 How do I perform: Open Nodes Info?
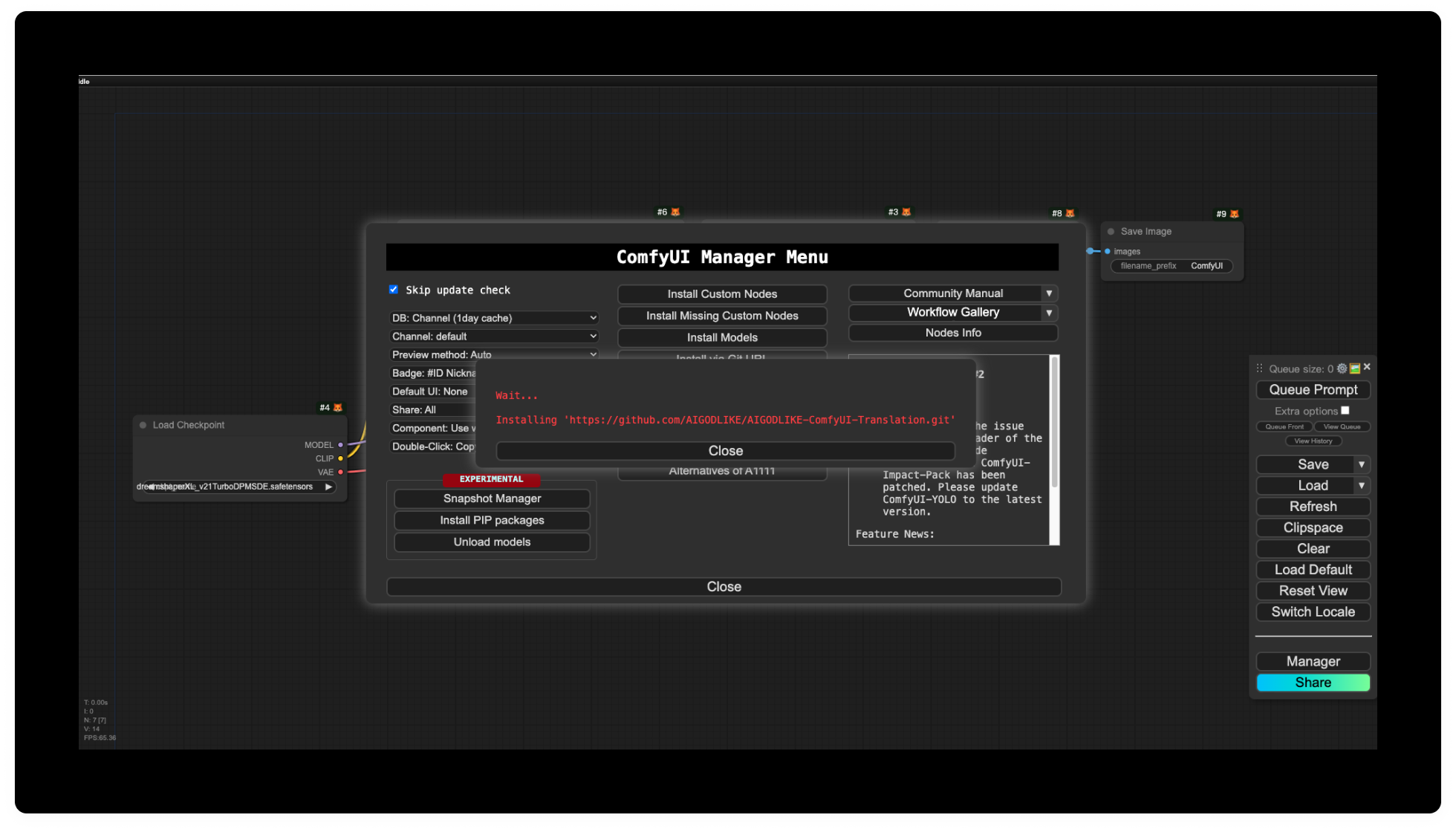953,333
